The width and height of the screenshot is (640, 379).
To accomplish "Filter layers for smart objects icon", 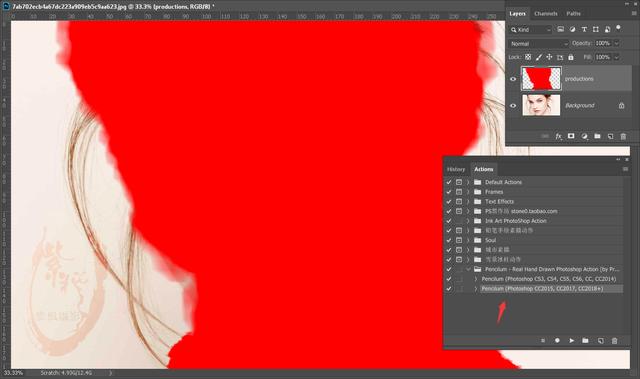I will pos(607,29).
